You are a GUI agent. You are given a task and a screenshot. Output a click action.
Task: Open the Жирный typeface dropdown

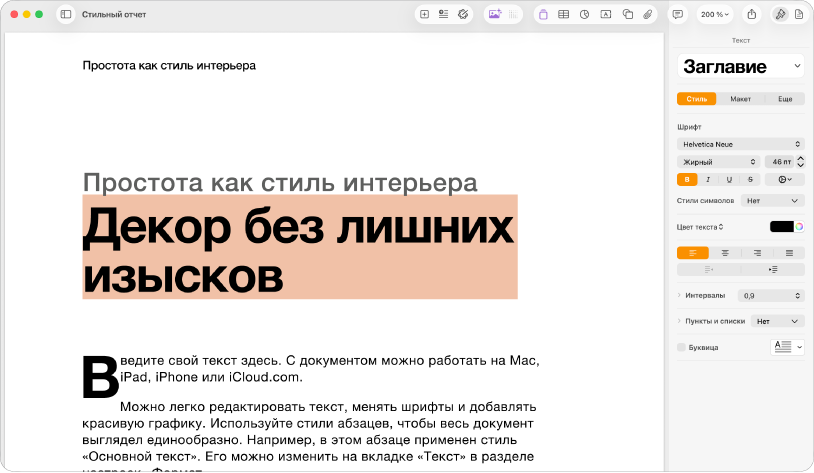pos(718,162)
